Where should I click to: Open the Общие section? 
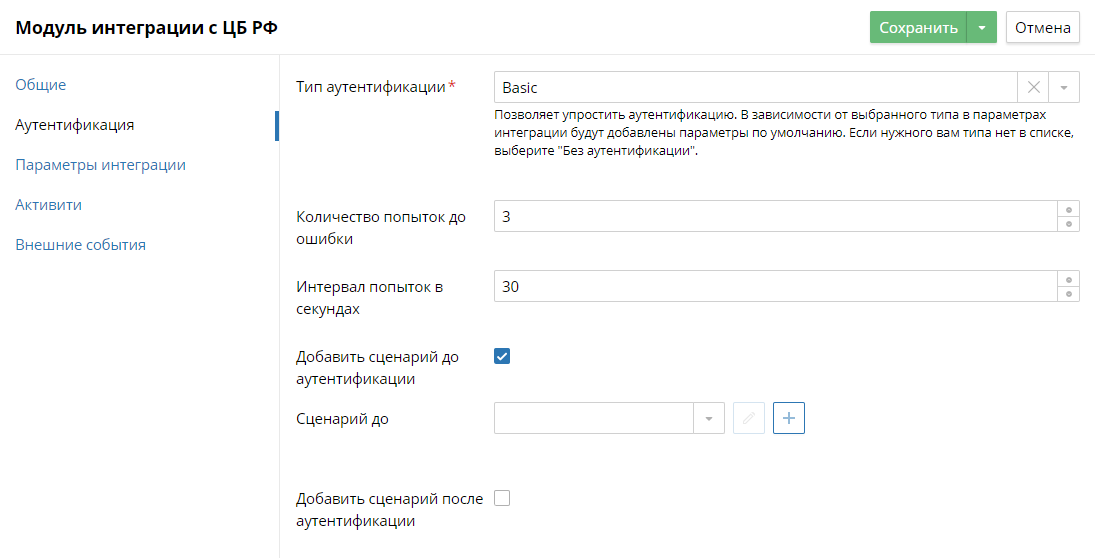[x=41, y=85]
